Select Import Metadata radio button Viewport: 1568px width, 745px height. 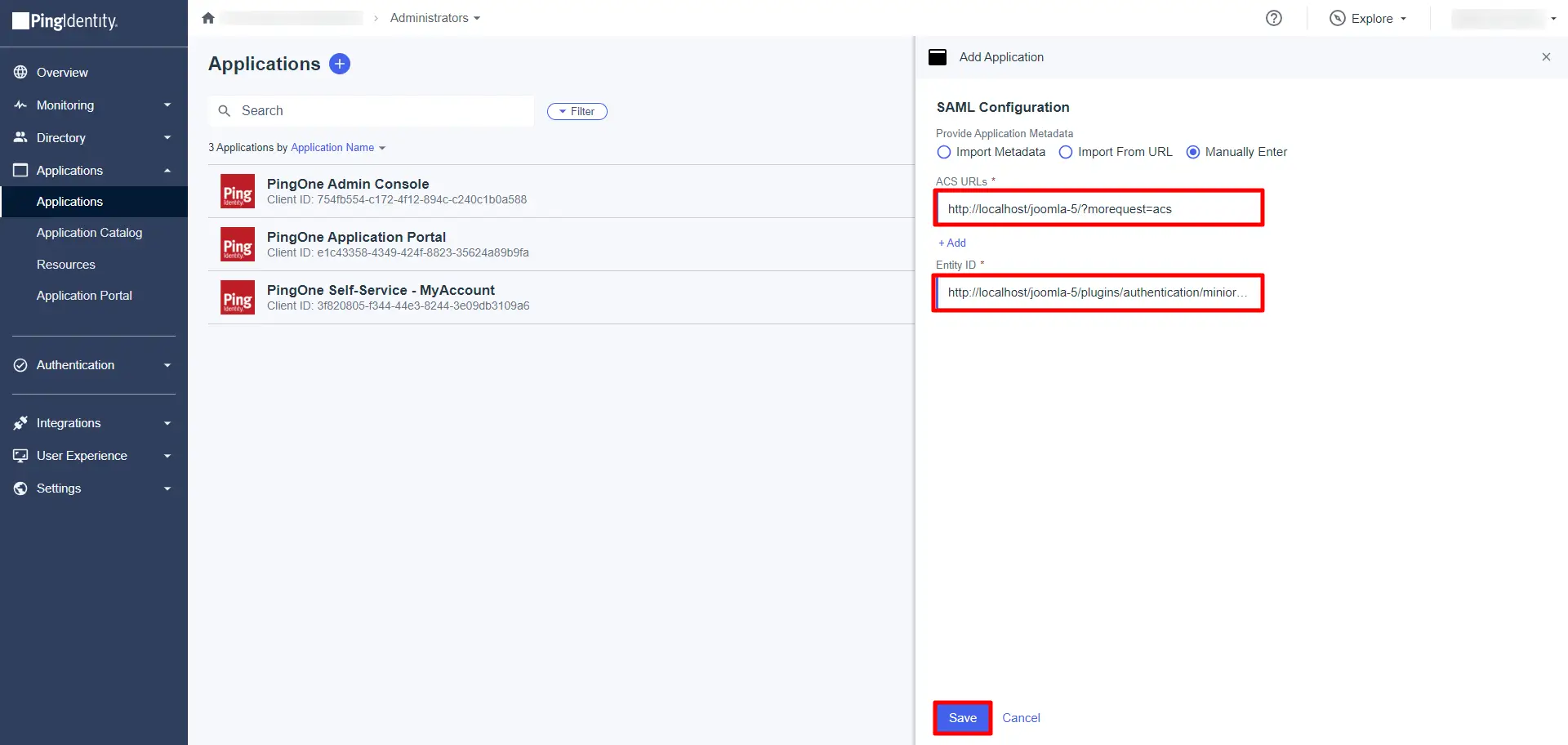tap(944, 152)
